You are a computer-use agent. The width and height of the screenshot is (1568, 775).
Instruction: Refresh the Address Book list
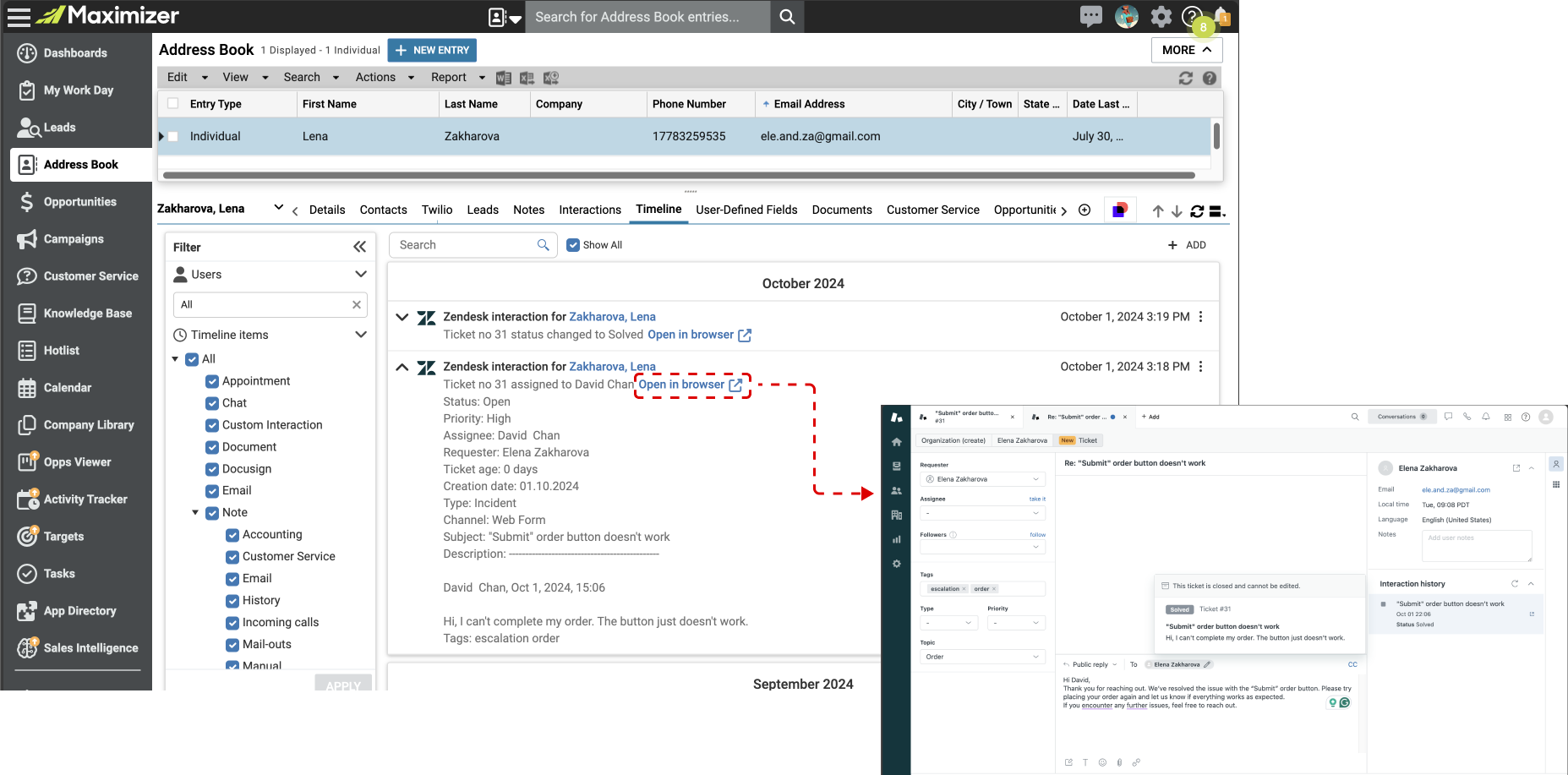(1186, 78)
